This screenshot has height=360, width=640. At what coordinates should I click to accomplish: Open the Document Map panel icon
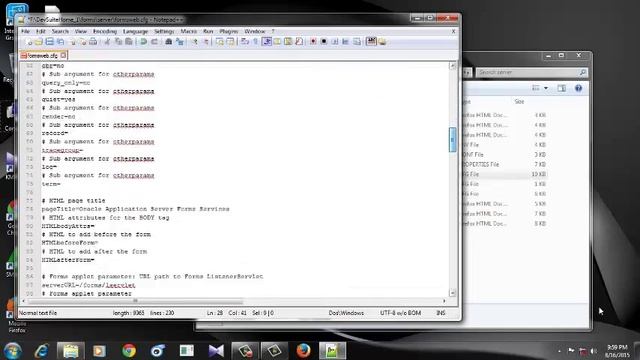pyautogui.click(x=288, y=42)
